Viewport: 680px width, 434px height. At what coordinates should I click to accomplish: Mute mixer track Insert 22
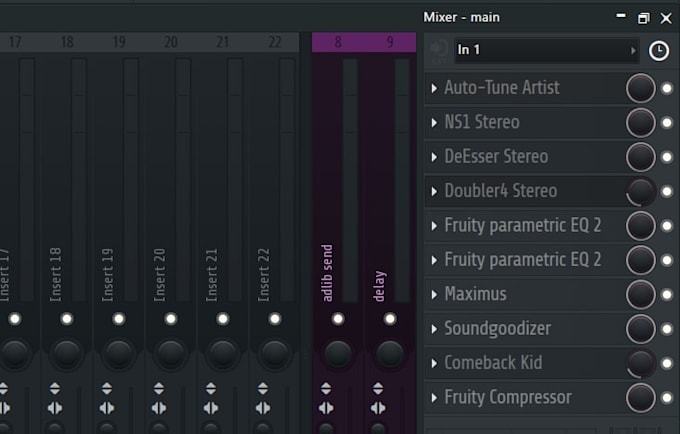pos(275,319)
